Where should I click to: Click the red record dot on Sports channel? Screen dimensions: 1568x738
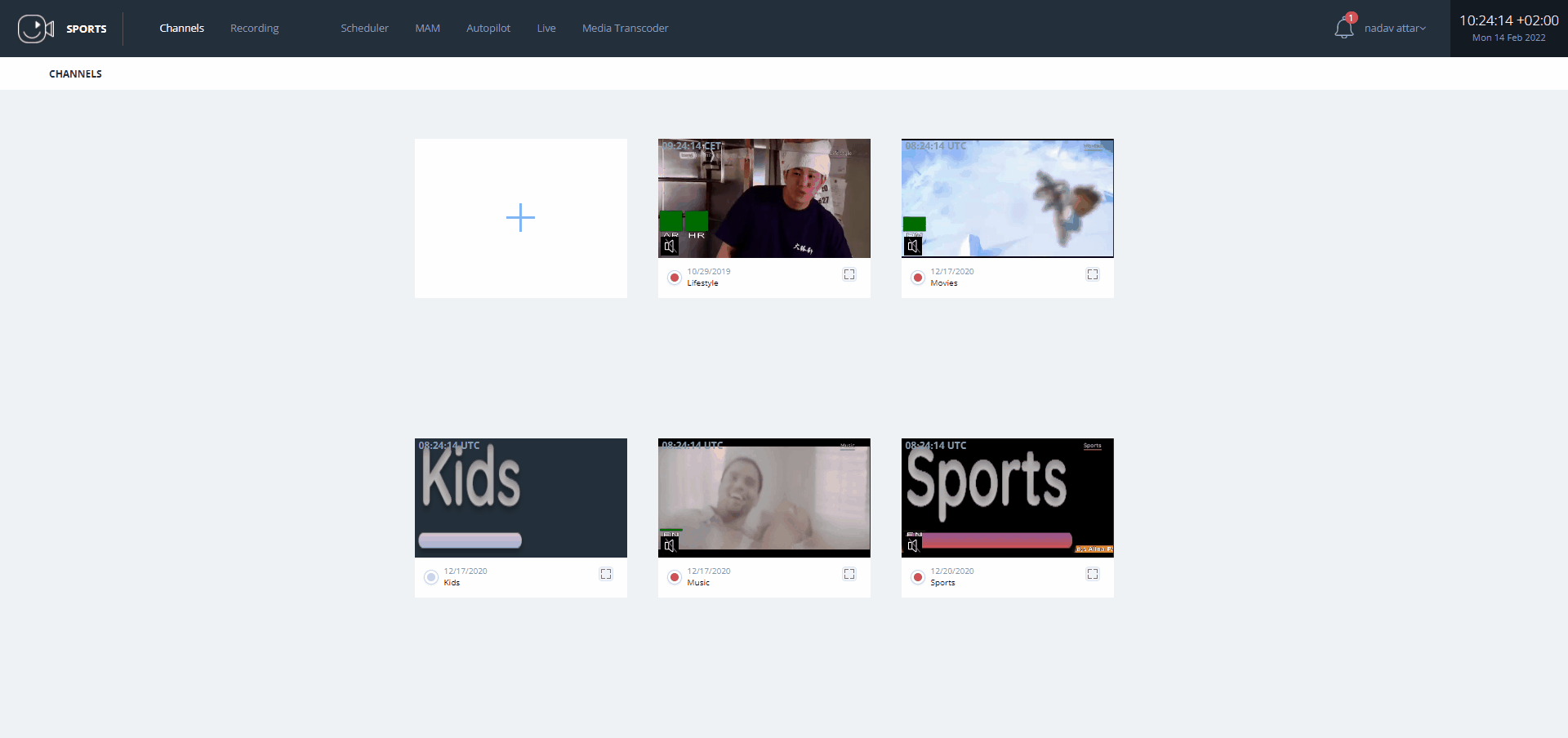[918, 577]
